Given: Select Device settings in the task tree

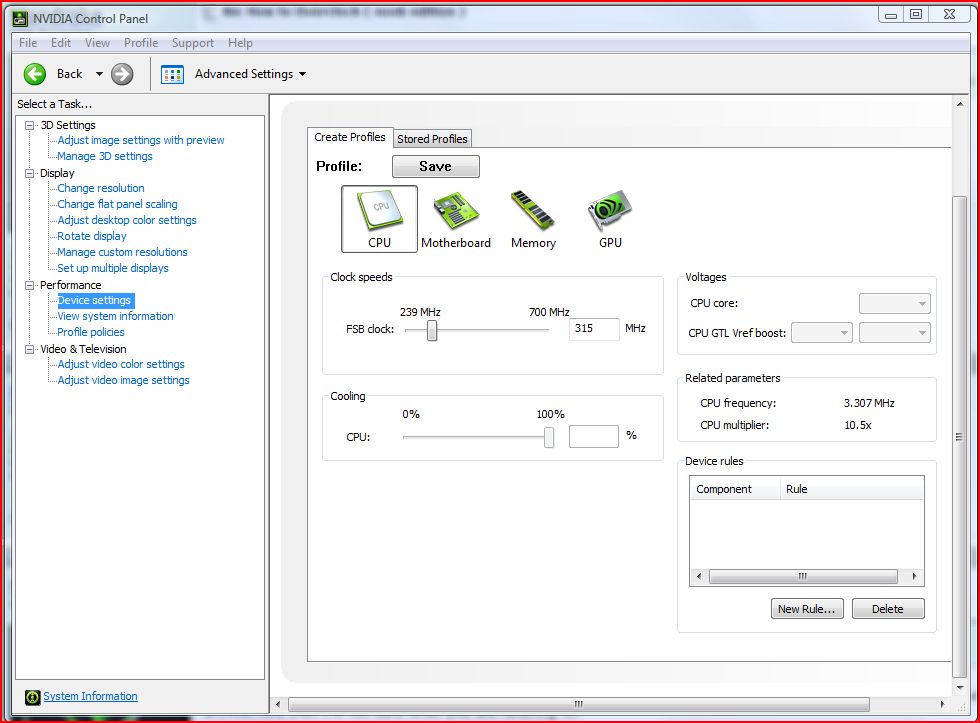Looking at the screenshot, I should pos(95,301).
